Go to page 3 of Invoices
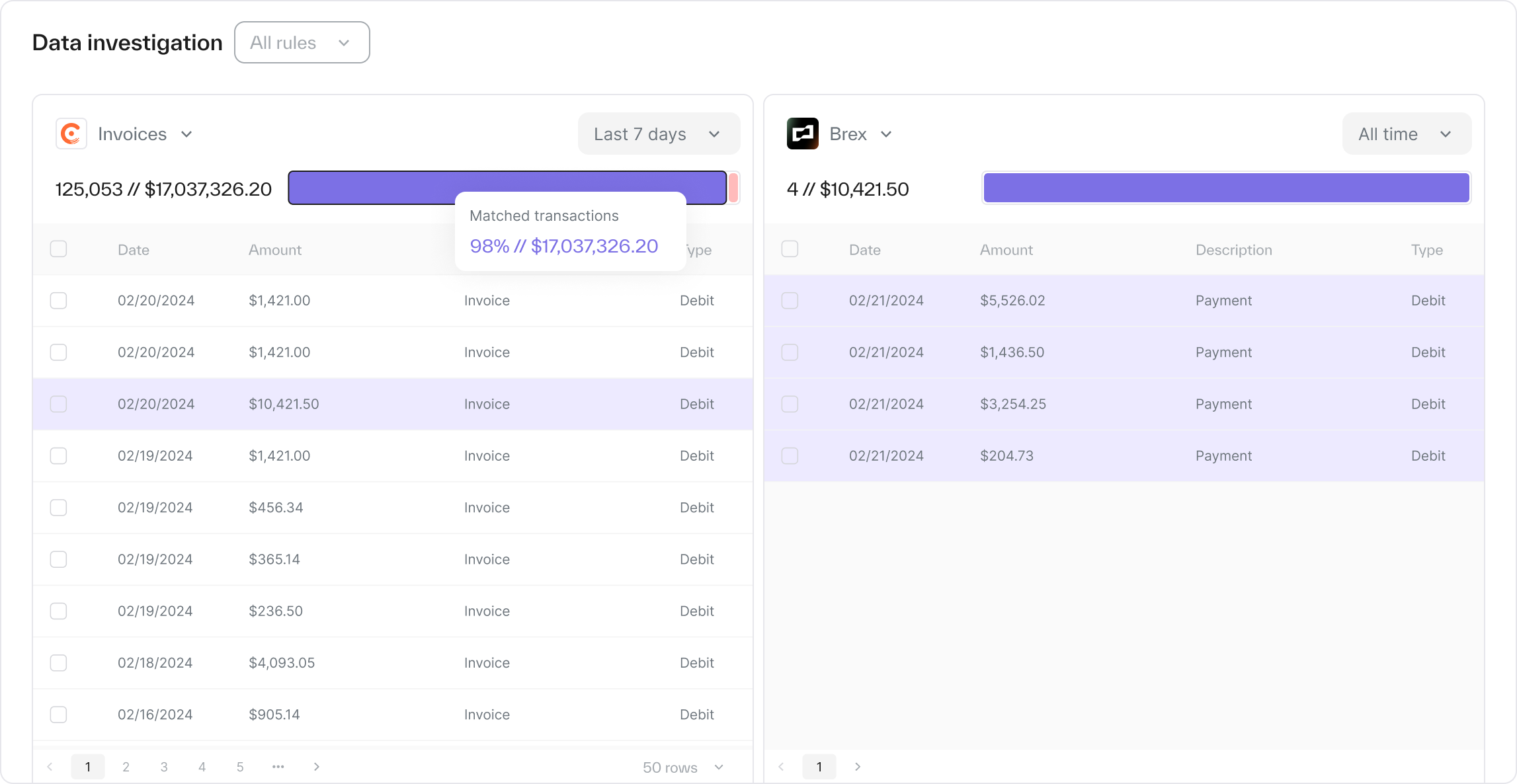The width and height of the screenshot is (1517, 784). point(164,767)
